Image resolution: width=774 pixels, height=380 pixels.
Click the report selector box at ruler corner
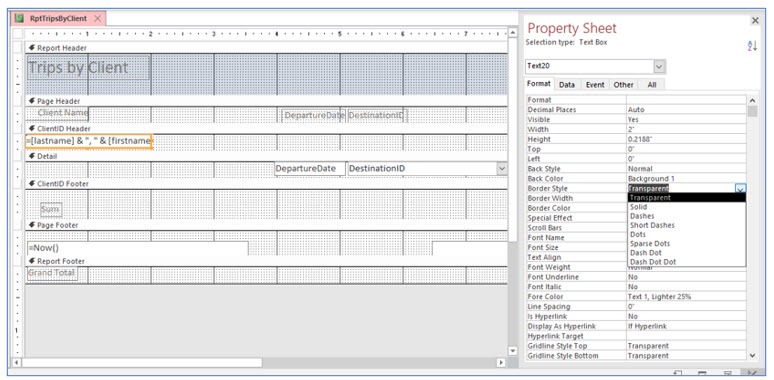pos(18,34)
